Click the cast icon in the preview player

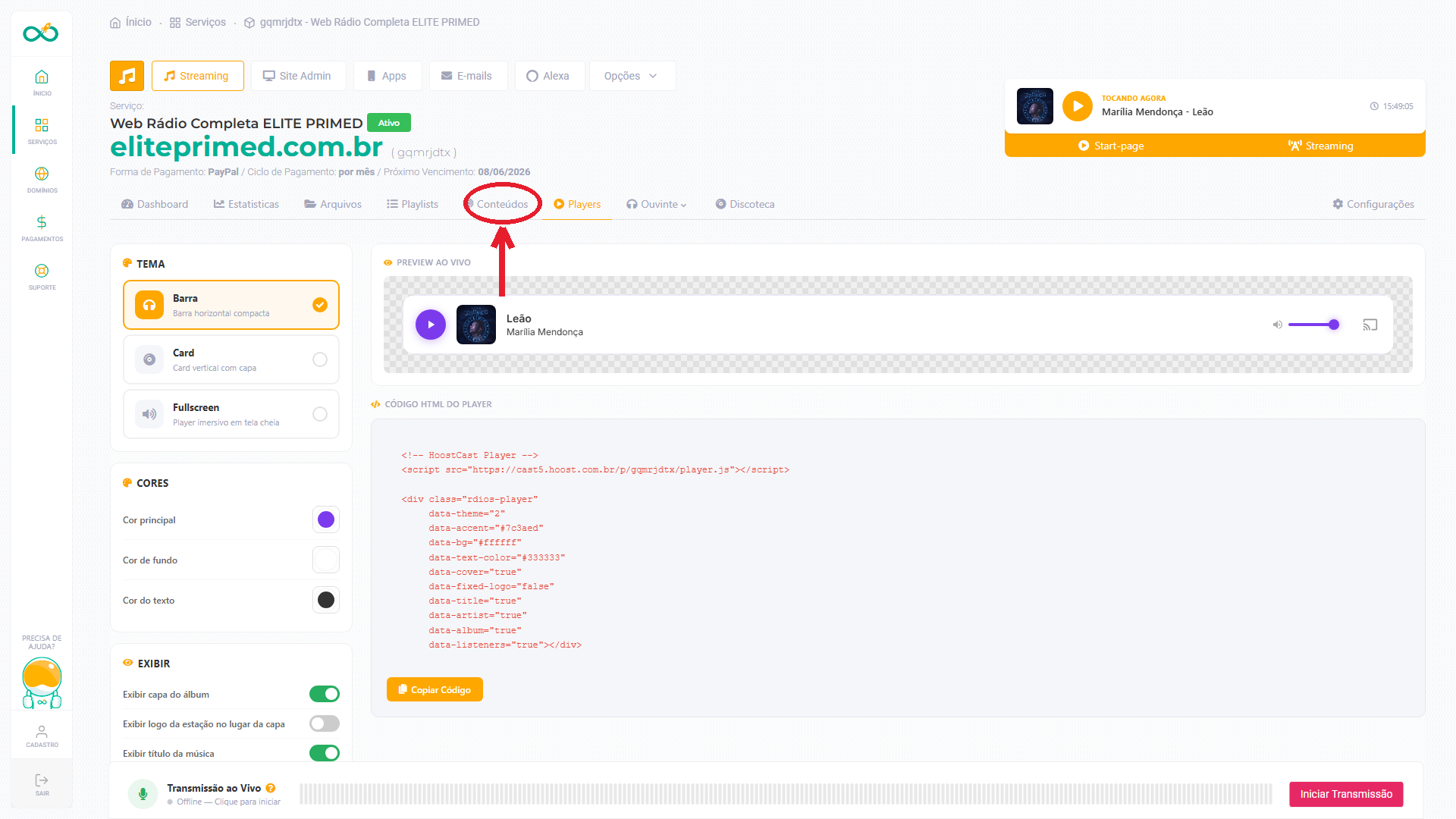1370,325
